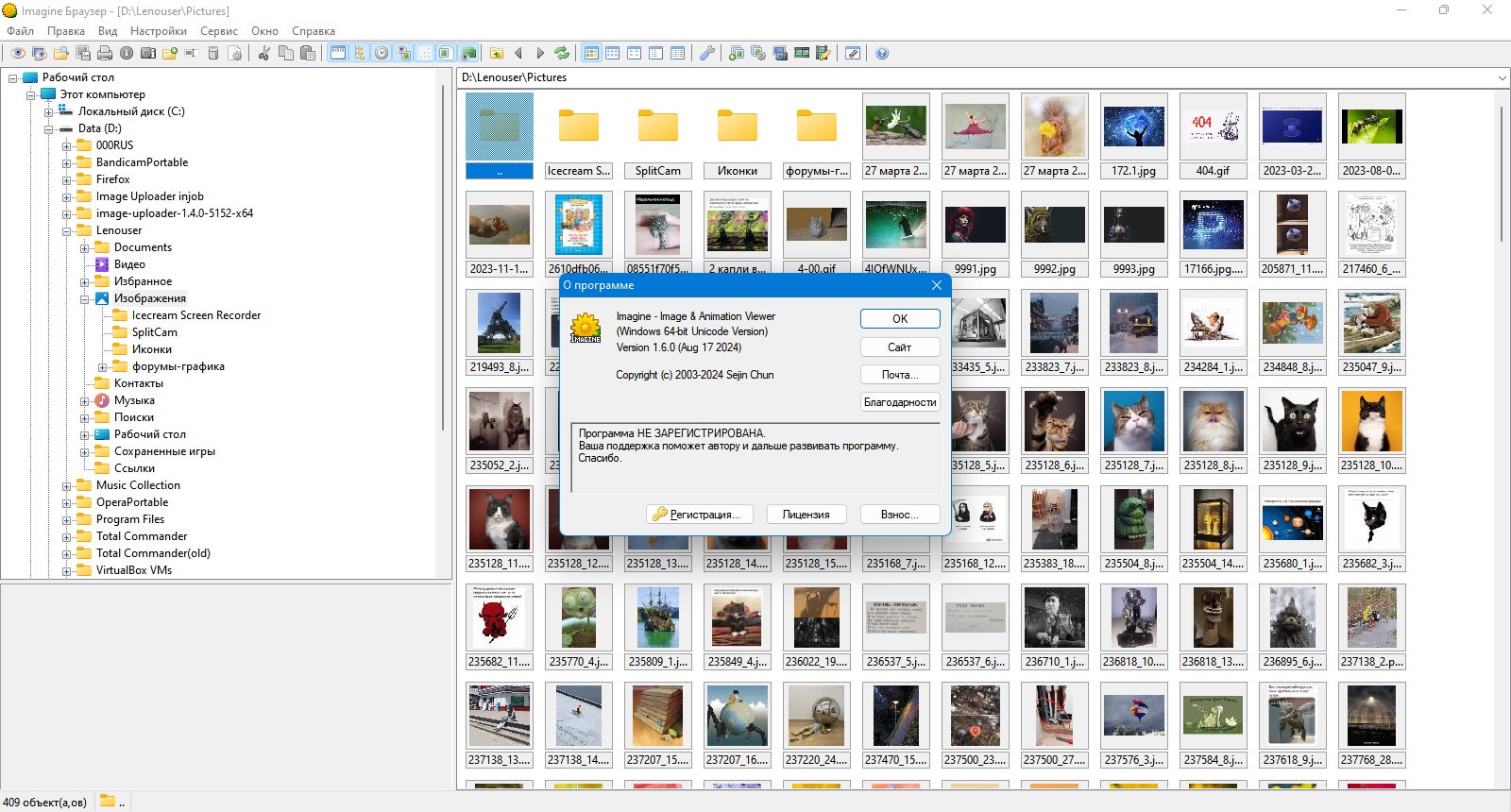
Task: Go up one folder using the toolbar icon
Action: tap(497, 53)
